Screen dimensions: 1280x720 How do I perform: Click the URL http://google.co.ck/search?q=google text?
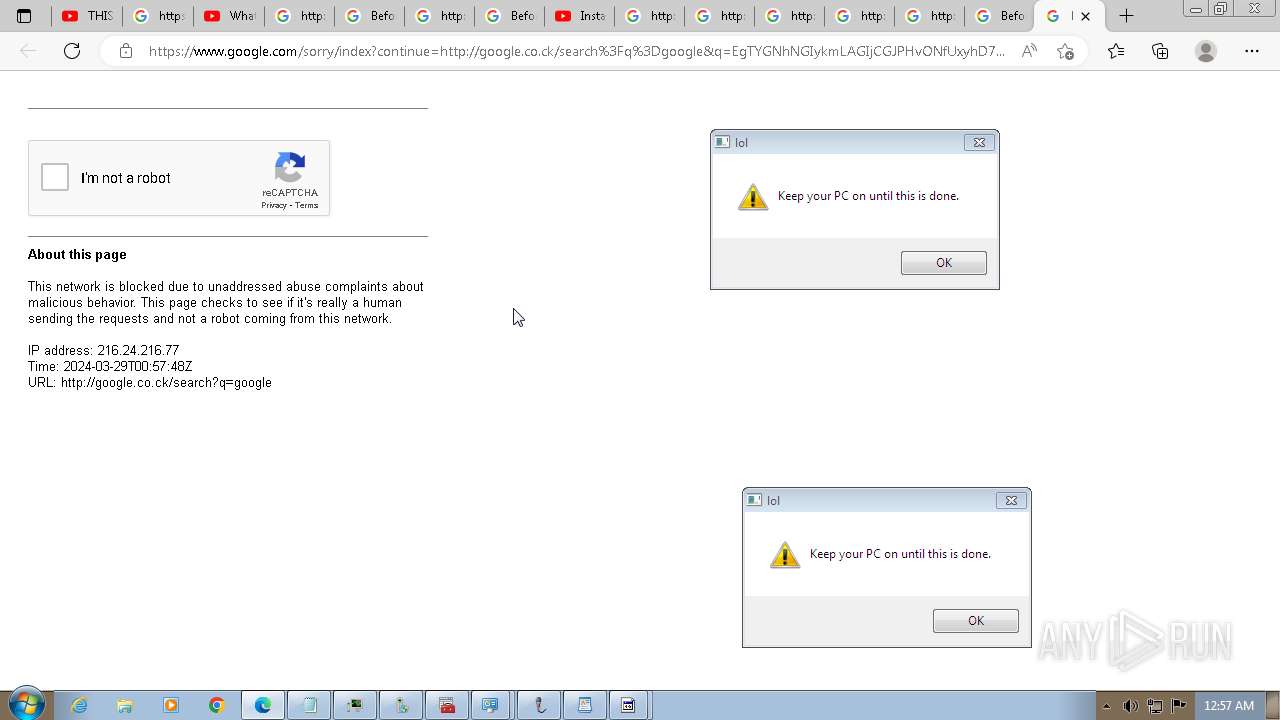tap(166, 382)
